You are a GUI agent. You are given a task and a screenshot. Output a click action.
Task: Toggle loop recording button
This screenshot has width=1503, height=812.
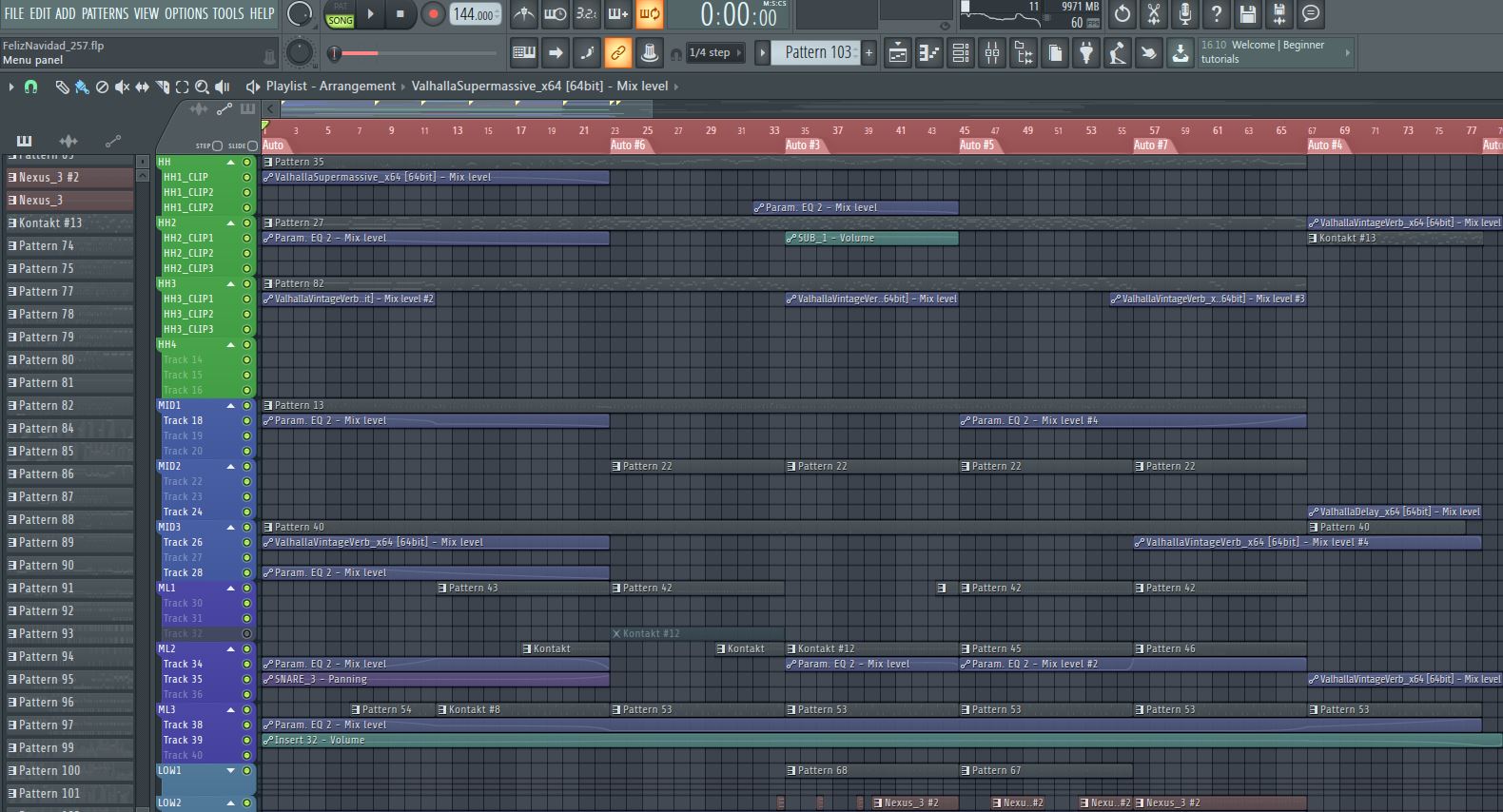(650, 14)
